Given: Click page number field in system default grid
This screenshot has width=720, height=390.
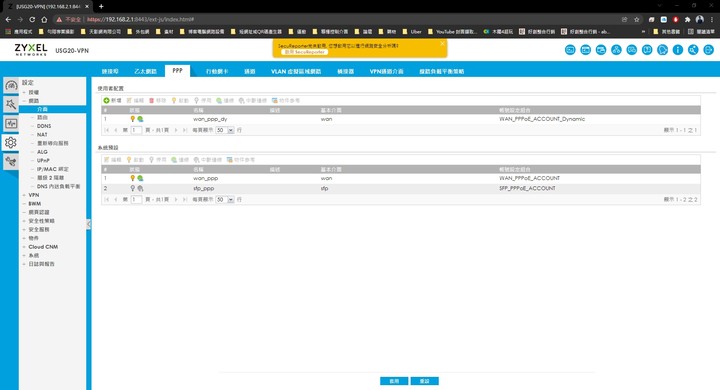Looking at the screenshot, I should tap(136, 199).
